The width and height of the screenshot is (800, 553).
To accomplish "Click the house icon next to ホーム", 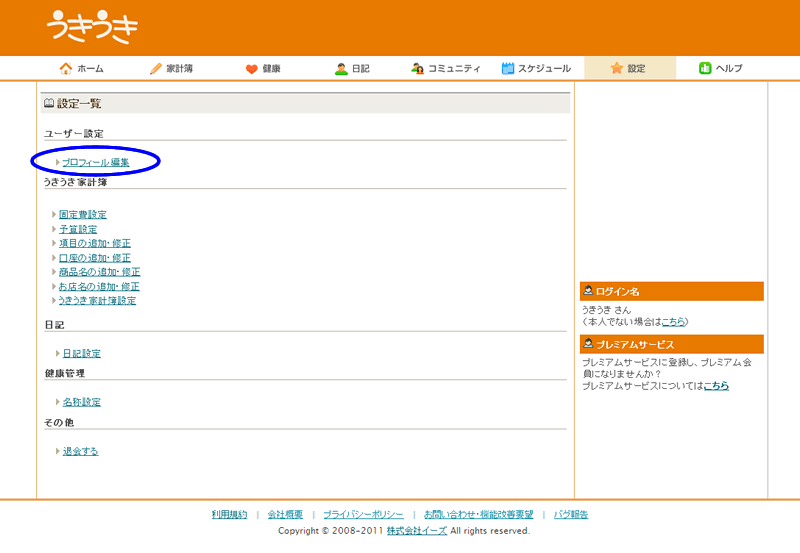I will point(66,68).
